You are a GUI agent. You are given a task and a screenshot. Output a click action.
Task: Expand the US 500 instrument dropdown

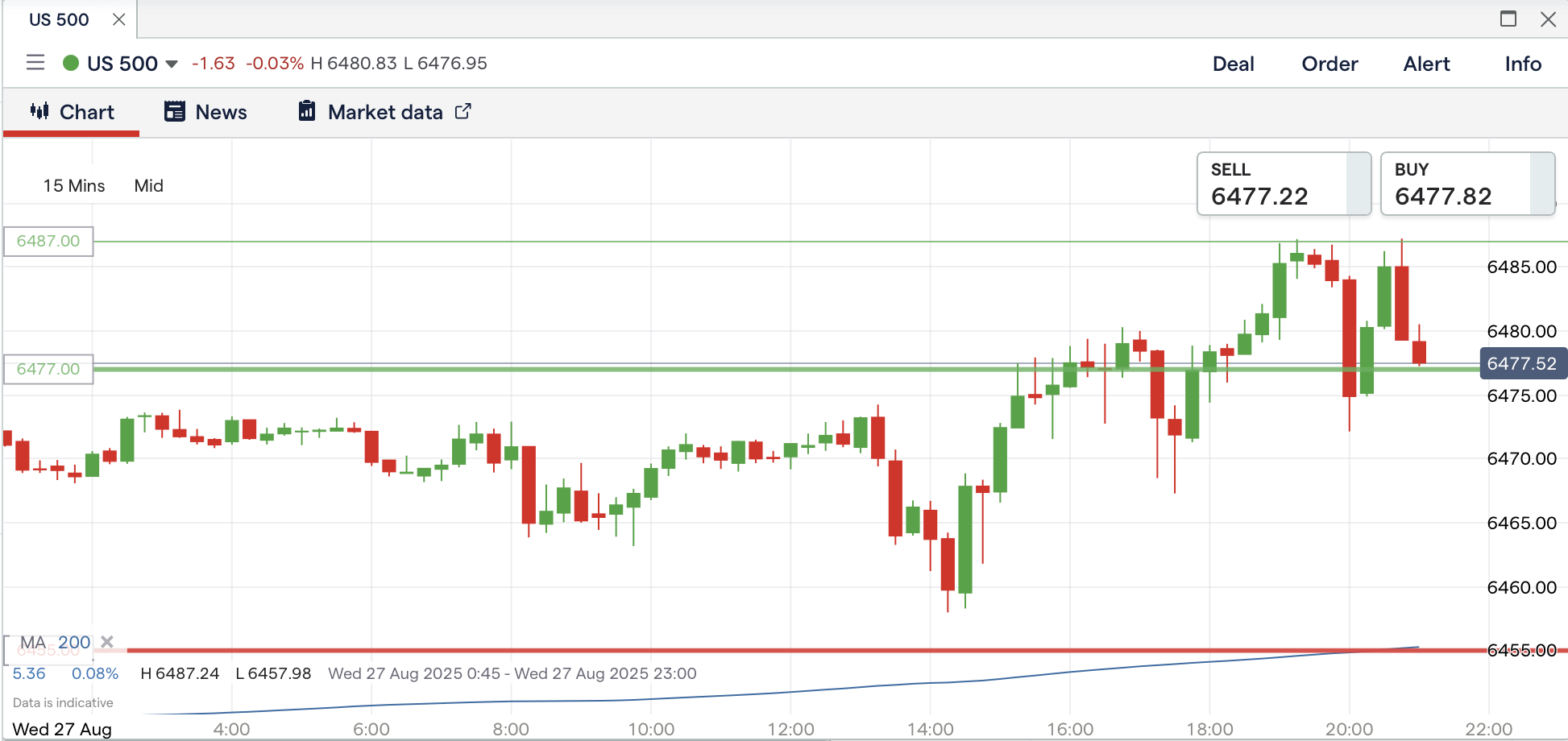[172, 64]
